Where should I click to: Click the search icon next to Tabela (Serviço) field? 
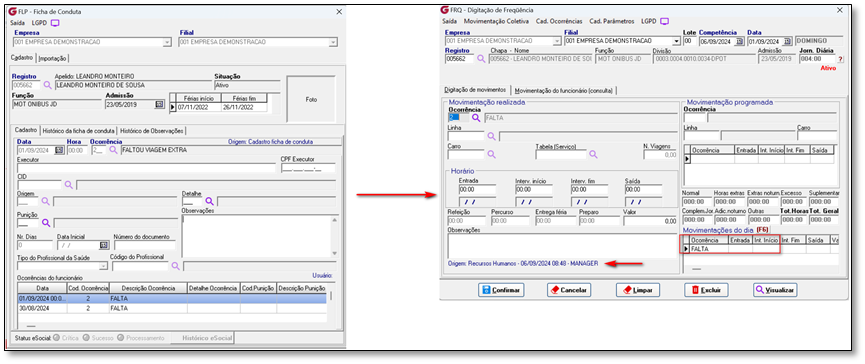click(594, 155)
